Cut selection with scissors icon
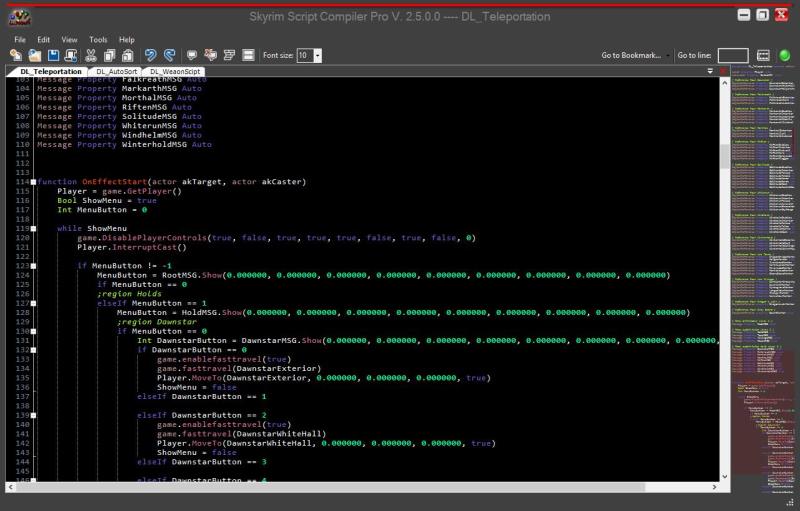800x511 pixels. pos(91,55)
